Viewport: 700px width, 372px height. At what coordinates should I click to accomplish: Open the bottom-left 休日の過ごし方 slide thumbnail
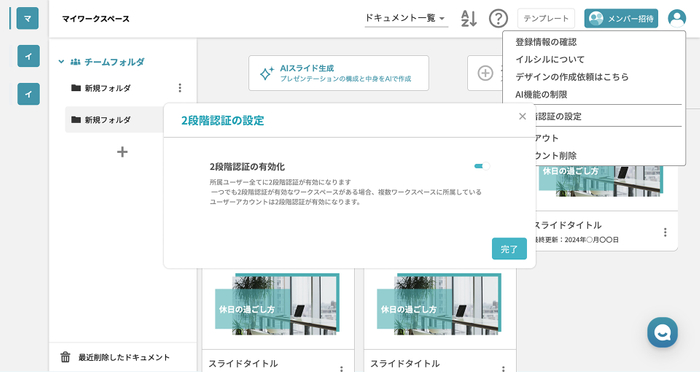pos(278,304)
